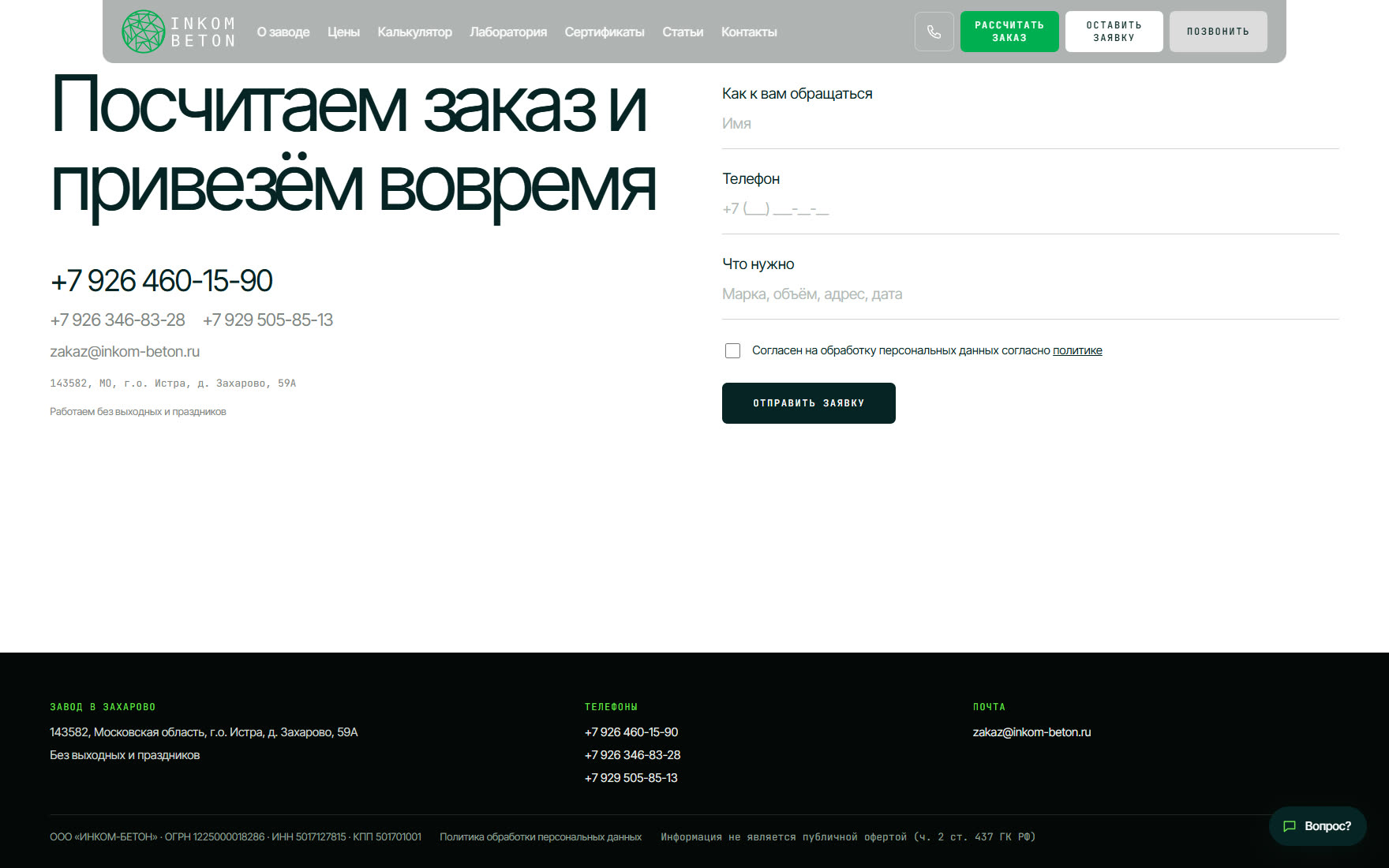This screenshot has height=868, width=1389.
Task: Click the green Рассчитать заказ button
Action: [x=1009, y=32]
